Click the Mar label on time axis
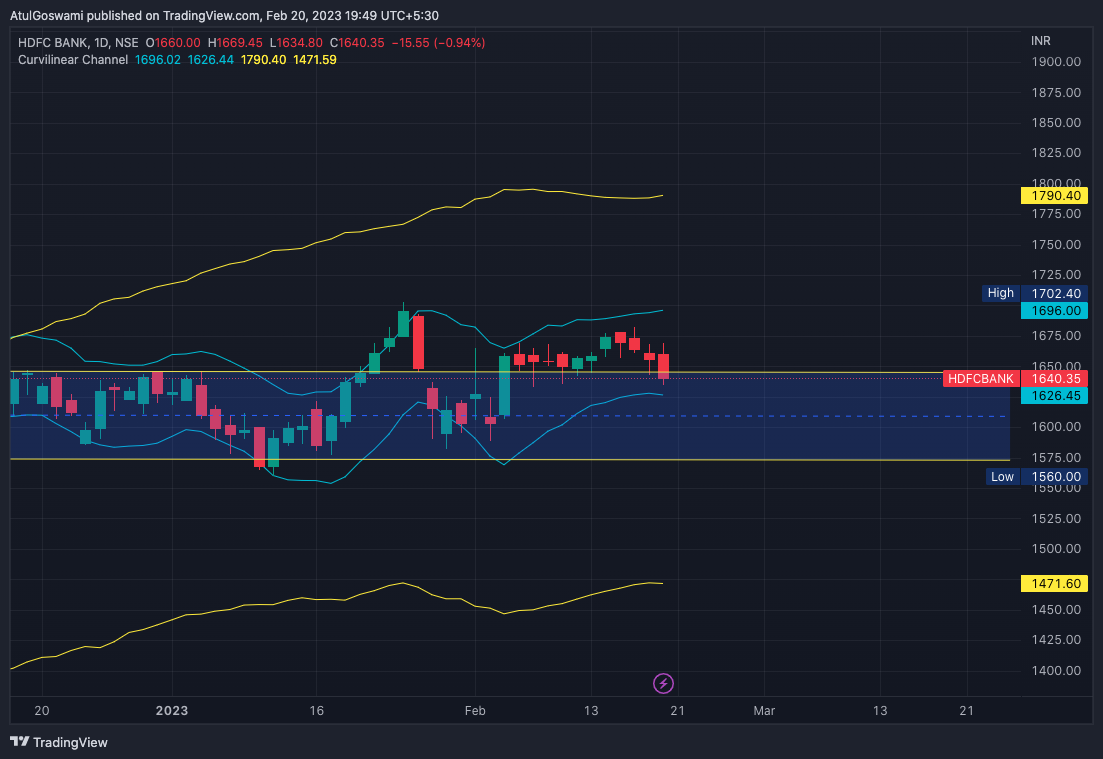 pyautogui.click(x=764, y=710)
